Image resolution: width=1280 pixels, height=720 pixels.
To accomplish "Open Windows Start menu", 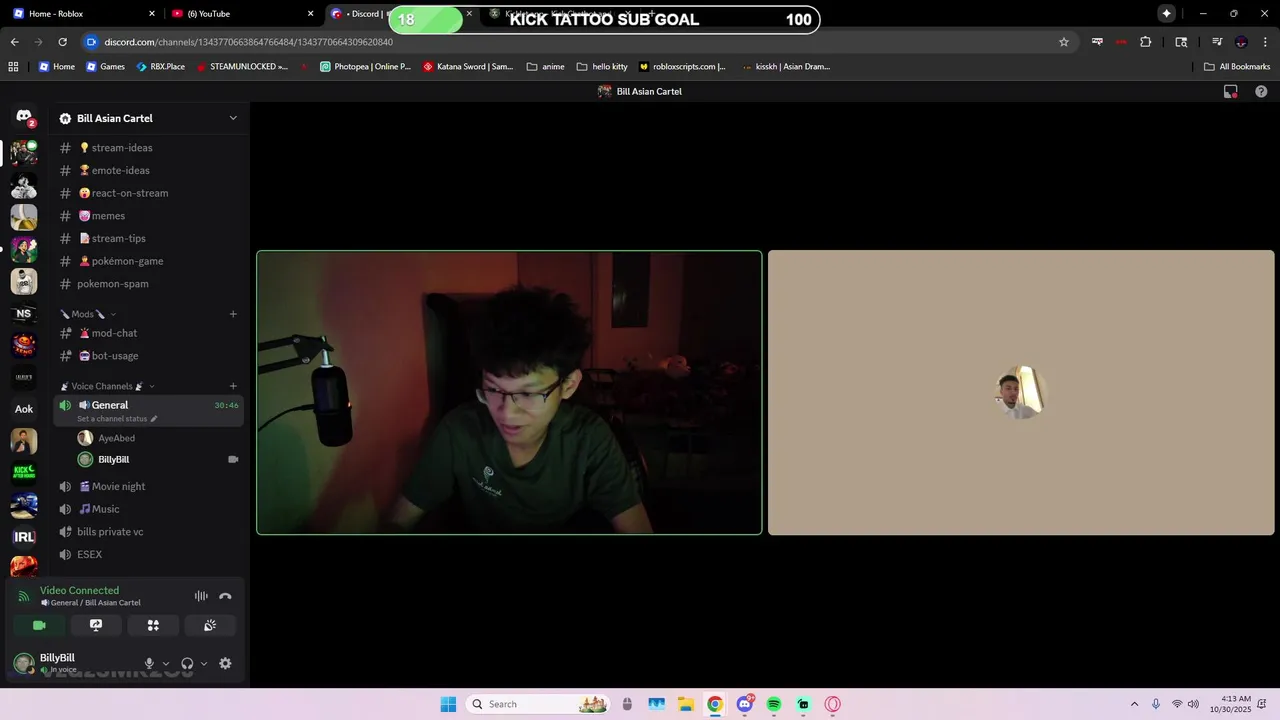I will [448, 704].
